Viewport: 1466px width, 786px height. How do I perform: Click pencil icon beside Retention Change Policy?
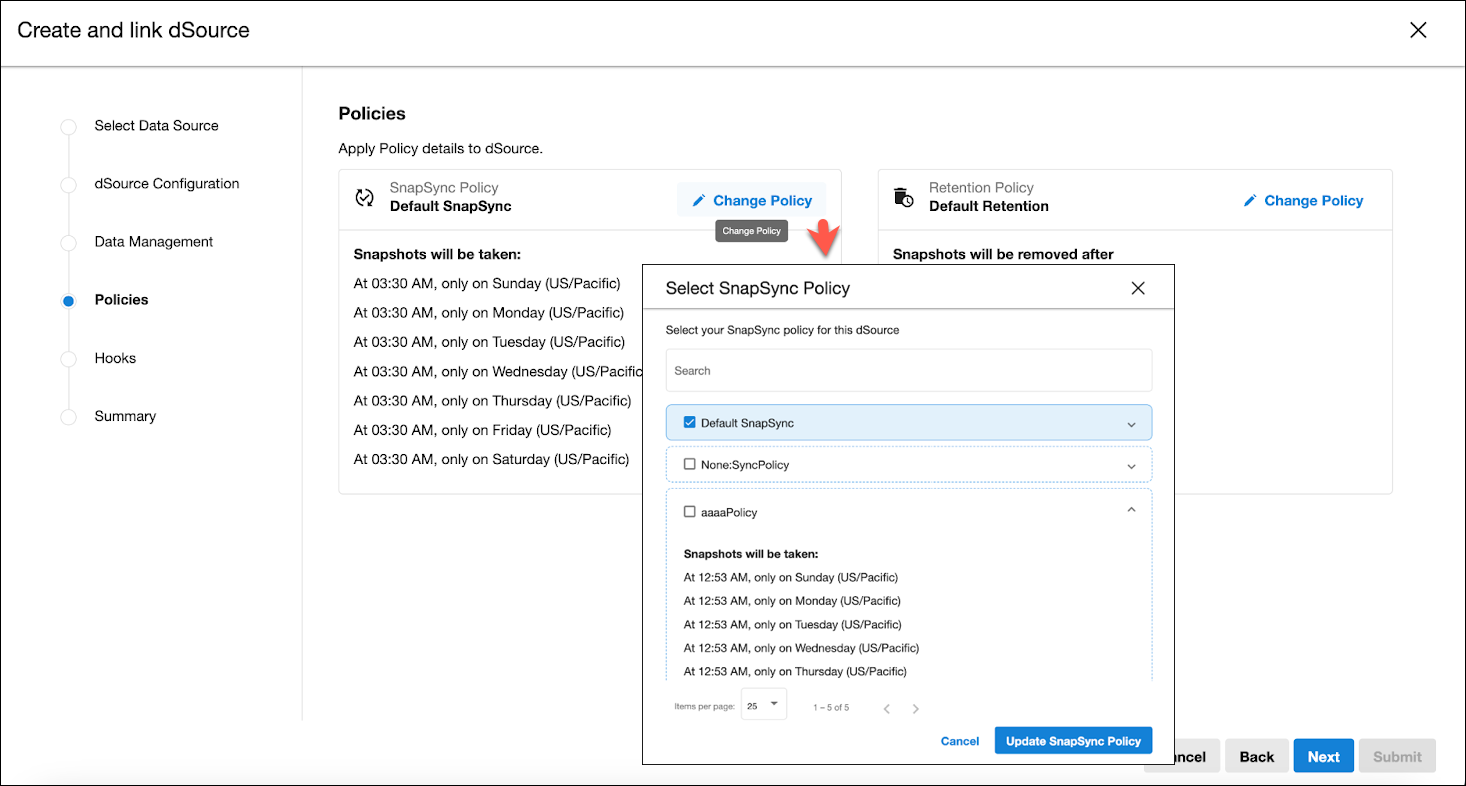[x=1250, y=201]
